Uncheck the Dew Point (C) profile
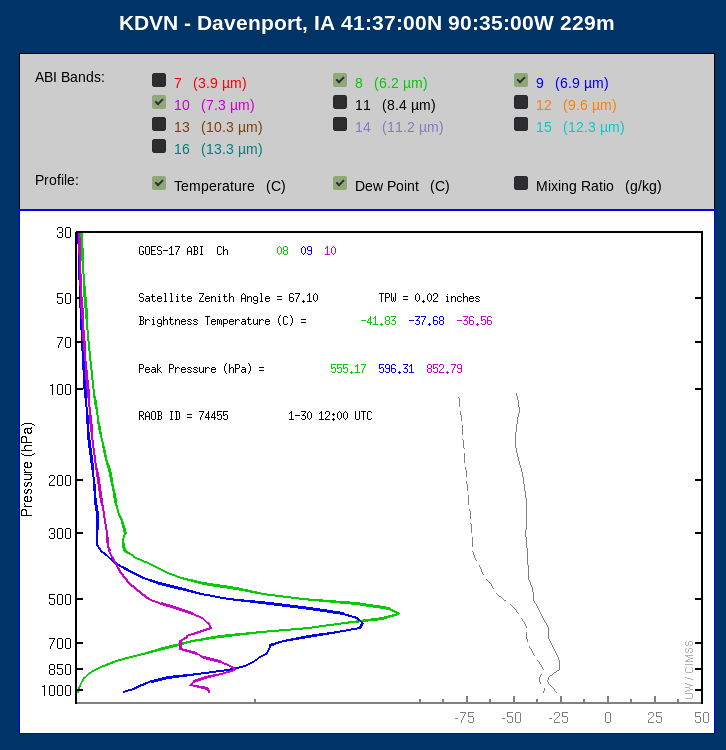This screenshot has height=750, width=726. point(340,183)
